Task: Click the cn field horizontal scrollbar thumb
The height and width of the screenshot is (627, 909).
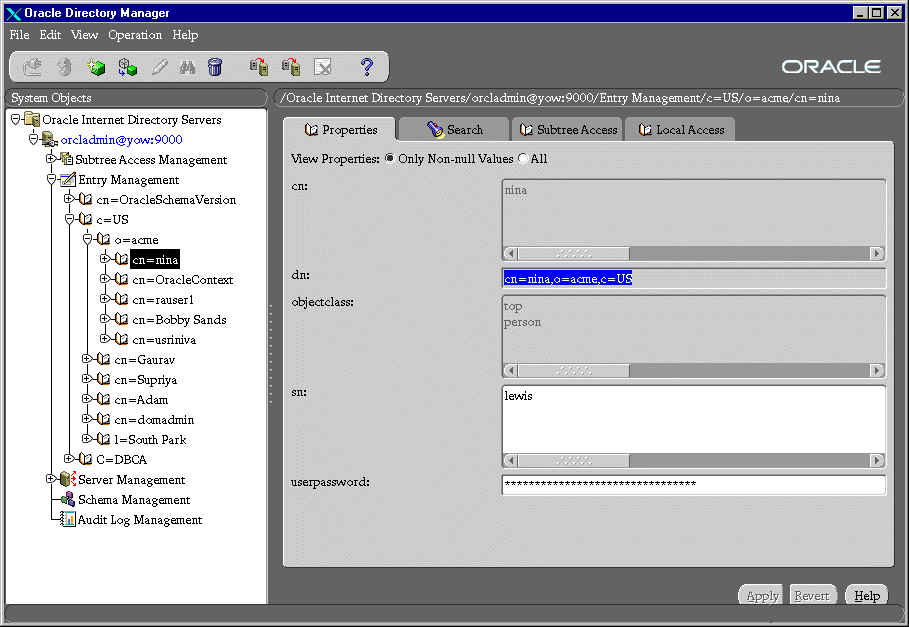Action: pyautogui.click(x=573, y=254)
